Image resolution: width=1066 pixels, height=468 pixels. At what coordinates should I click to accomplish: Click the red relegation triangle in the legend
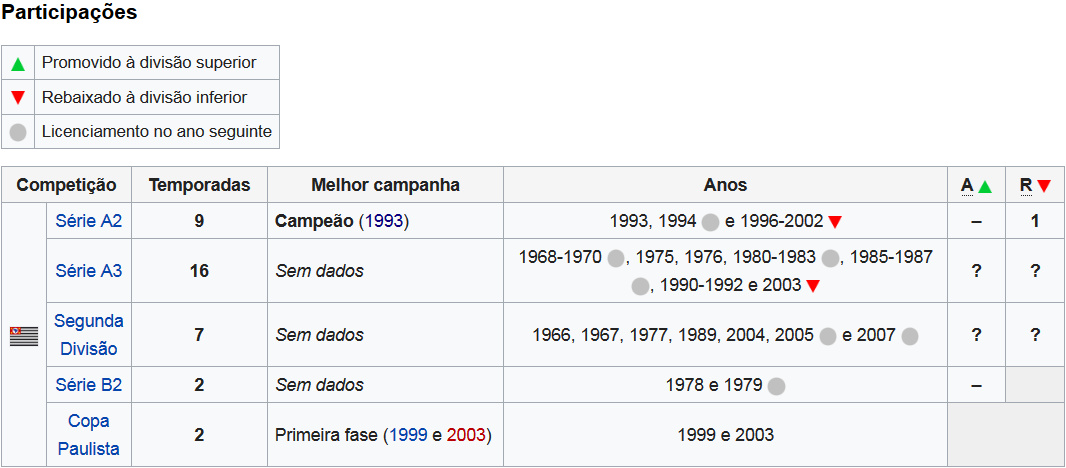[18, 98]
